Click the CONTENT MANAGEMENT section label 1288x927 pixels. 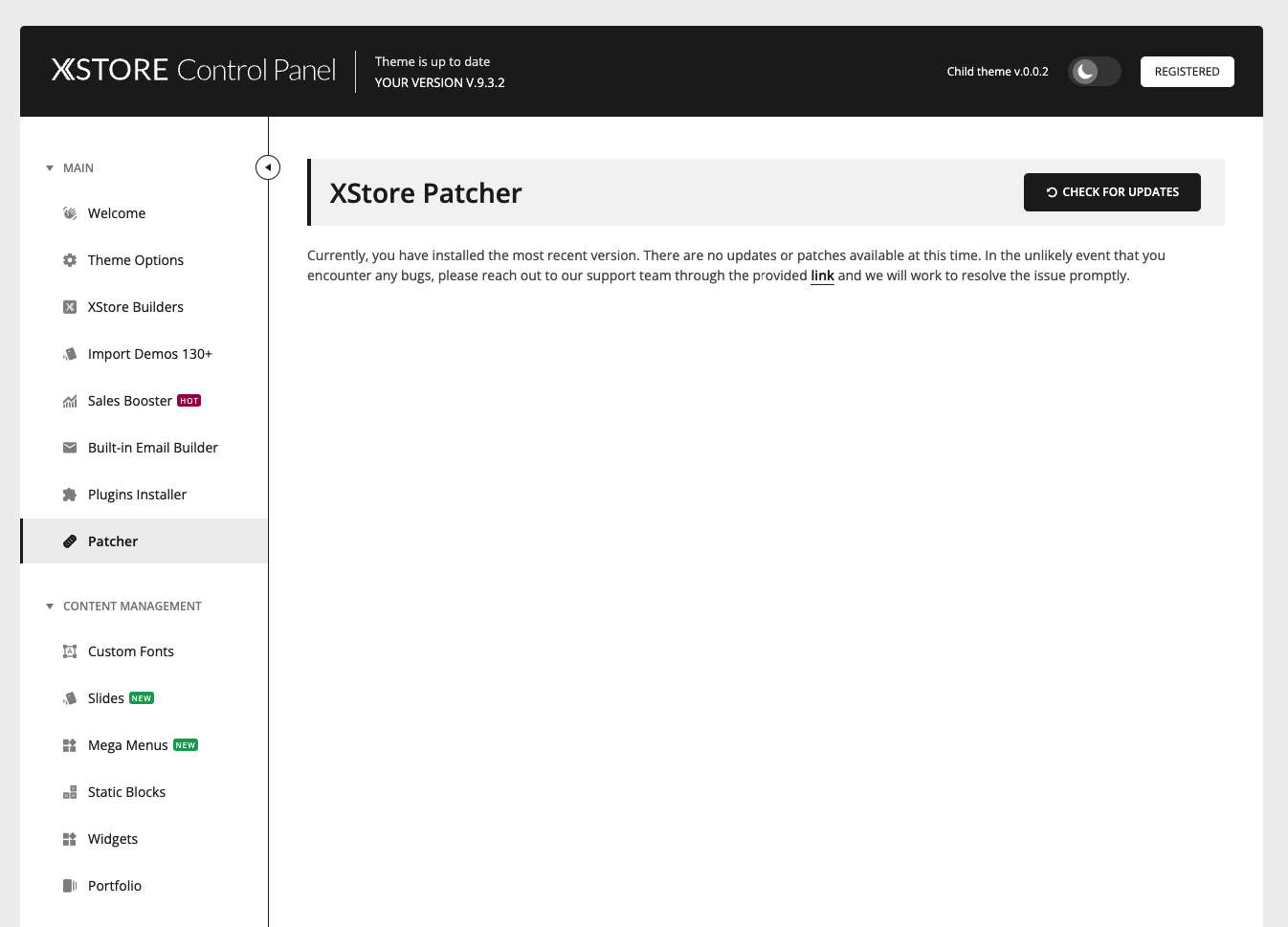point(132,607)
